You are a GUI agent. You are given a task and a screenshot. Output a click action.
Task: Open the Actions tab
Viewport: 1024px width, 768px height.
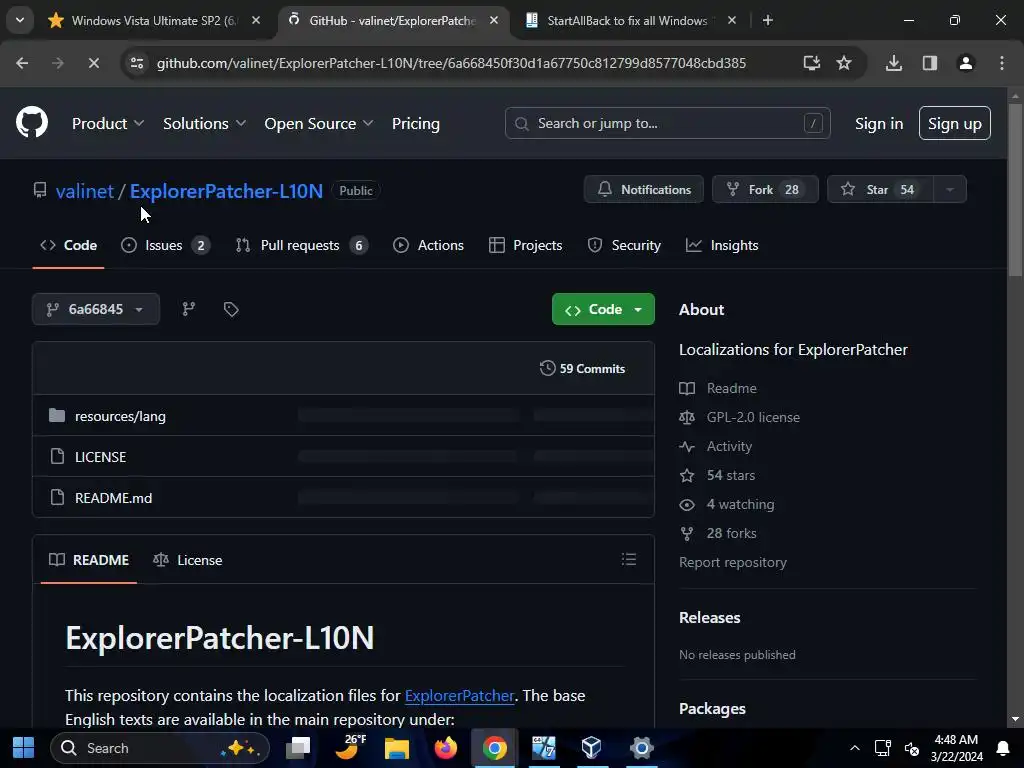[x=428, y=245]
